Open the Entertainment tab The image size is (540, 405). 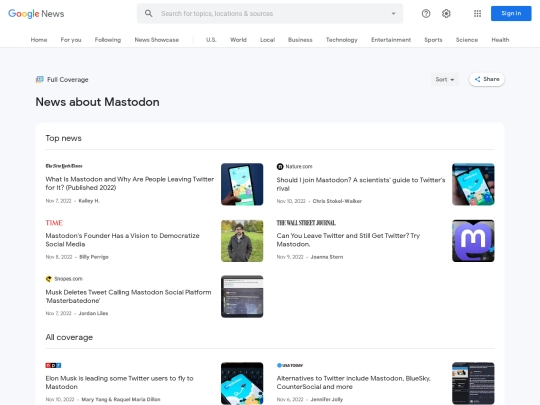click(x=391, y=40)
